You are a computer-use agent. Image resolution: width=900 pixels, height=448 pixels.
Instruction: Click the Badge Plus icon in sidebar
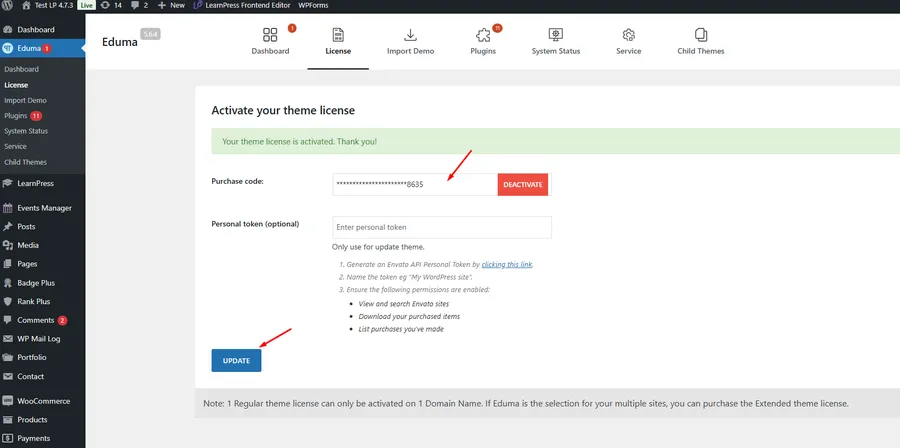[7, 283]
